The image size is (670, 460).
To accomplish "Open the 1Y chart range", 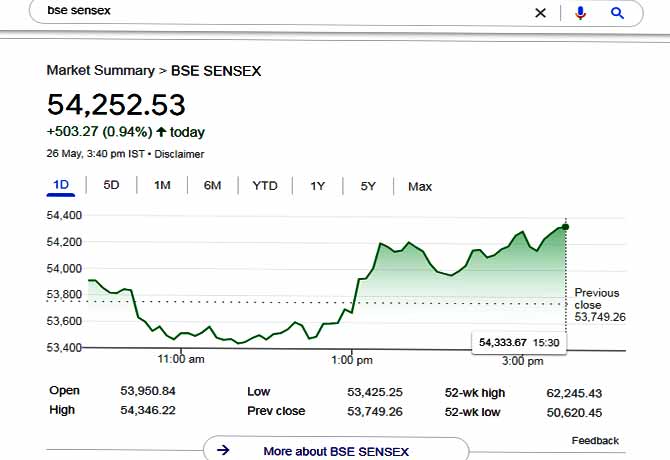I will 317,186.
